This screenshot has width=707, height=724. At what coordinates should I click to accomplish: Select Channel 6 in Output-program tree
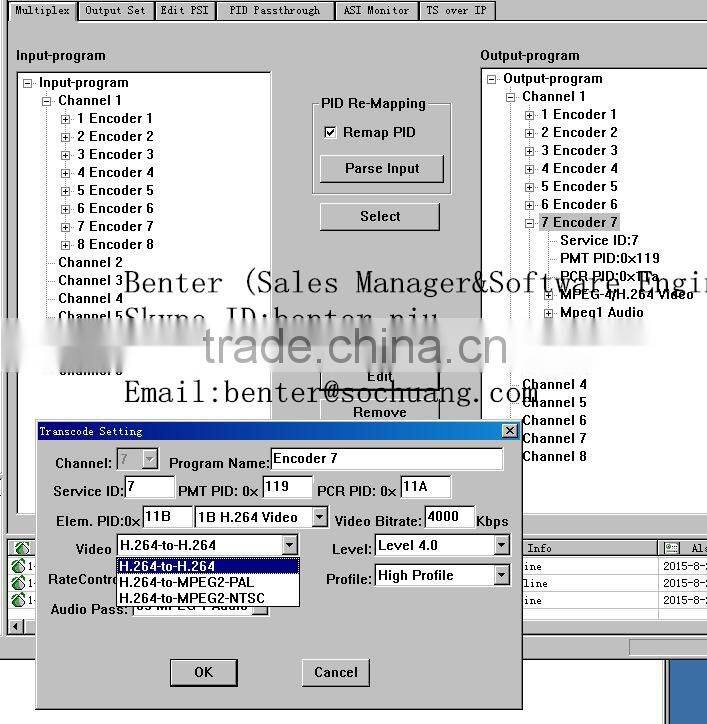click(554, 420)
